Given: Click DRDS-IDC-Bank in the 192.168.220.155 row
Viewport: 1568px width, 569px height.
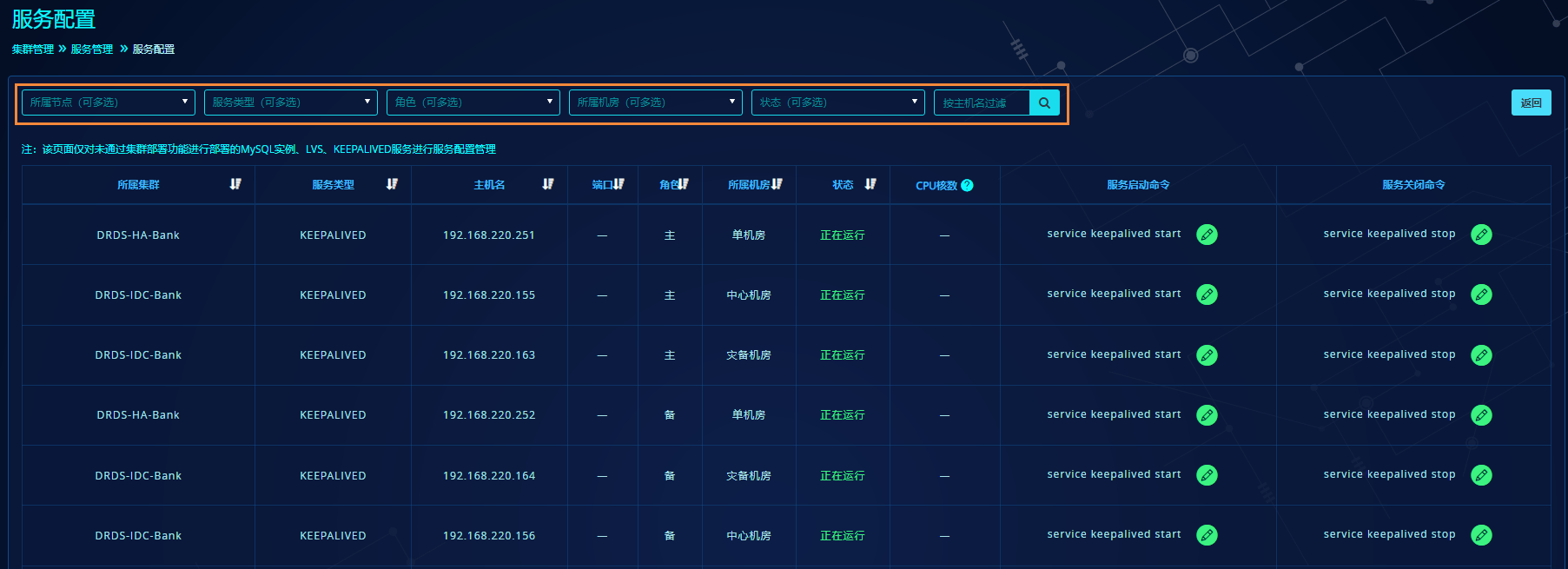Looking at the screenshot, I should point(138,295).
